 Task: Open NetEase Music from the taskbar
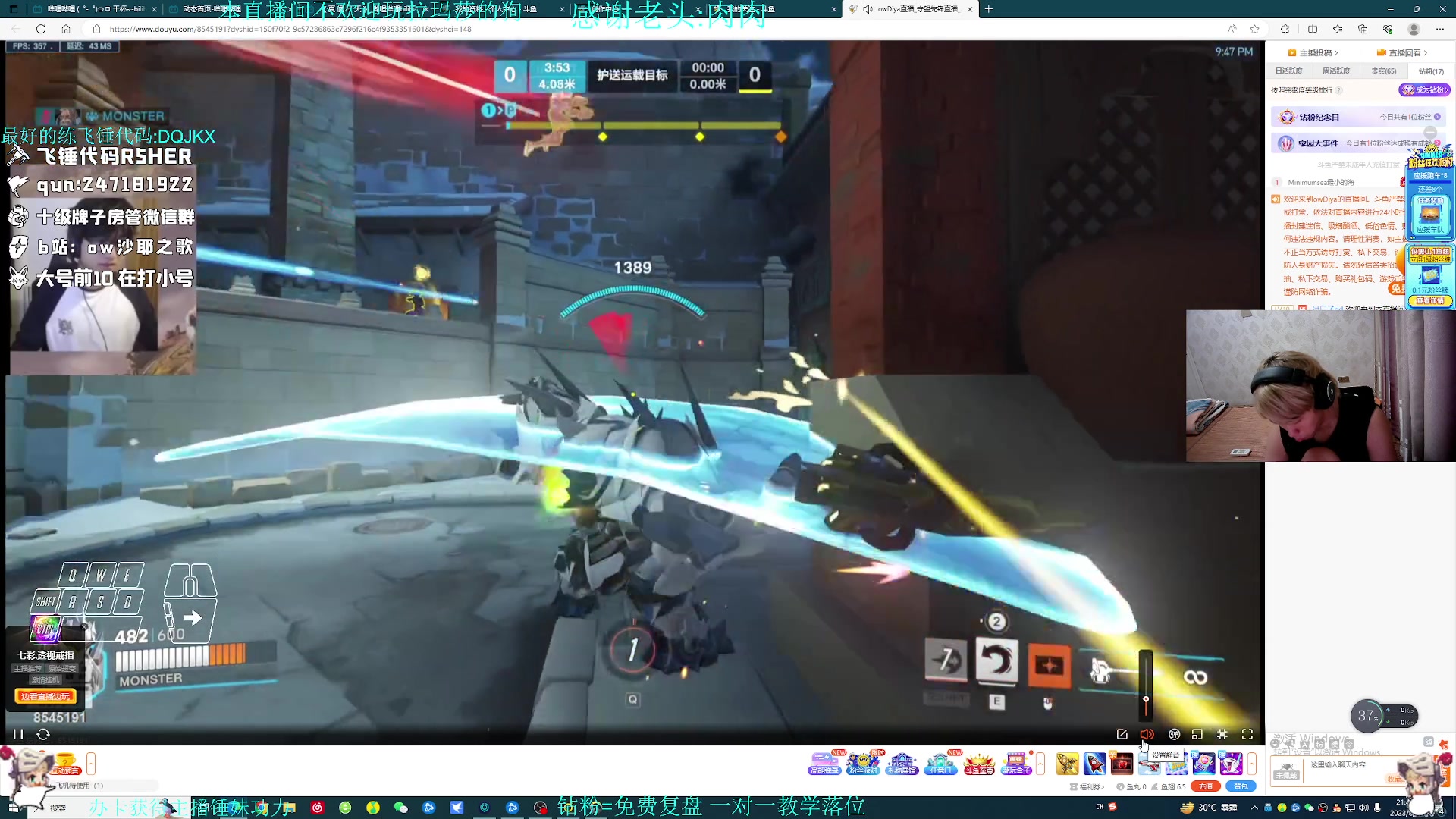pyautogui.click(x=317, y=808)
